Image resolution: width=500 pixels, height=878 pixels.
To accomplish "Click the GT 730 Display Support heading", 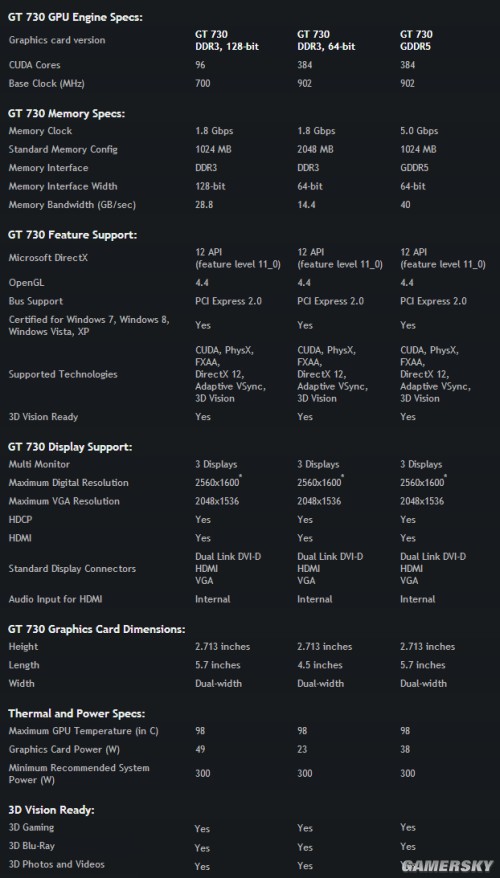I will [70, 447].
